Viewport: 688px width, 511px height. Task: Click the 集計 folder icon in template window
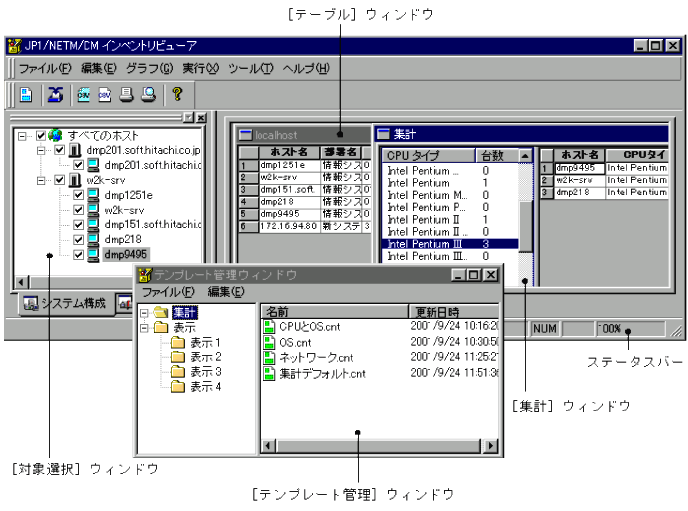[161, 312]
